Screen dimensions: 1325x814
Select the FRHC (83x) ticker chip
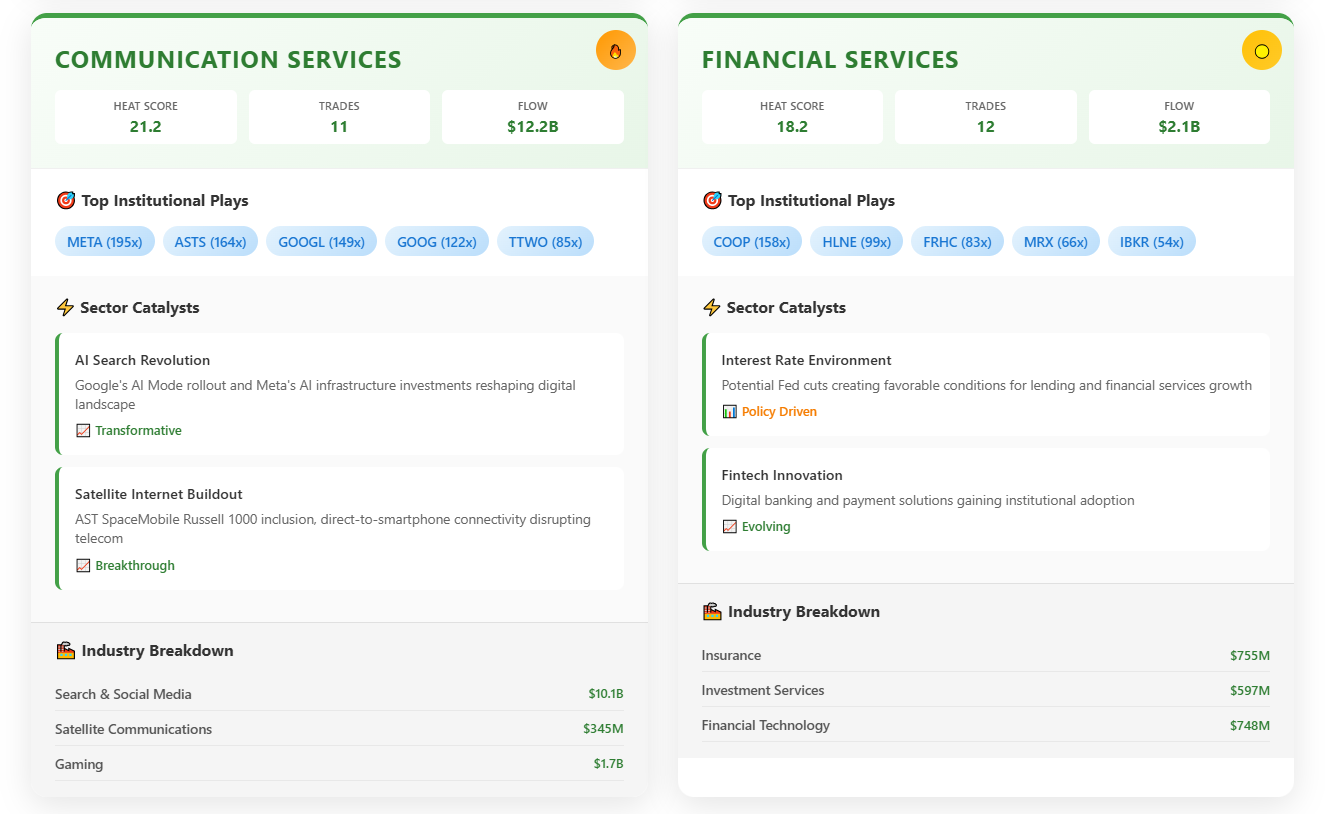click(957, 242)
